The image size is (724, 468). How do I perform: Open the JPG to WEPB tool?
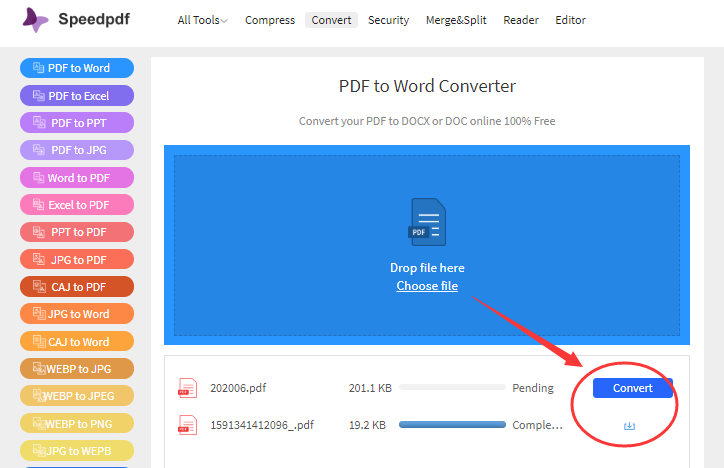(x=77, y=451)
